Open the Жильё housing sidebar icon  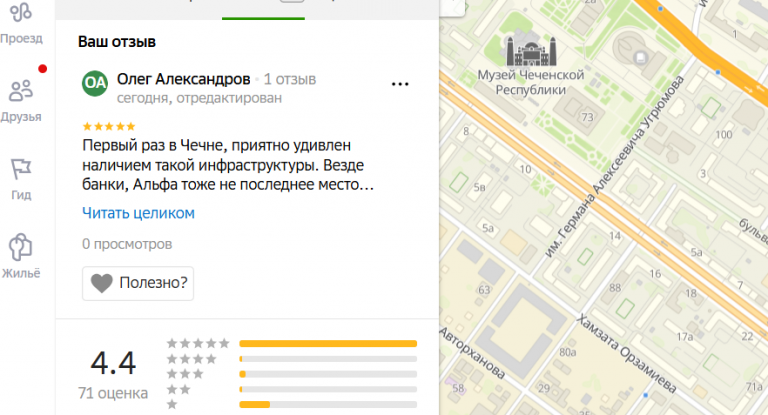21,246
